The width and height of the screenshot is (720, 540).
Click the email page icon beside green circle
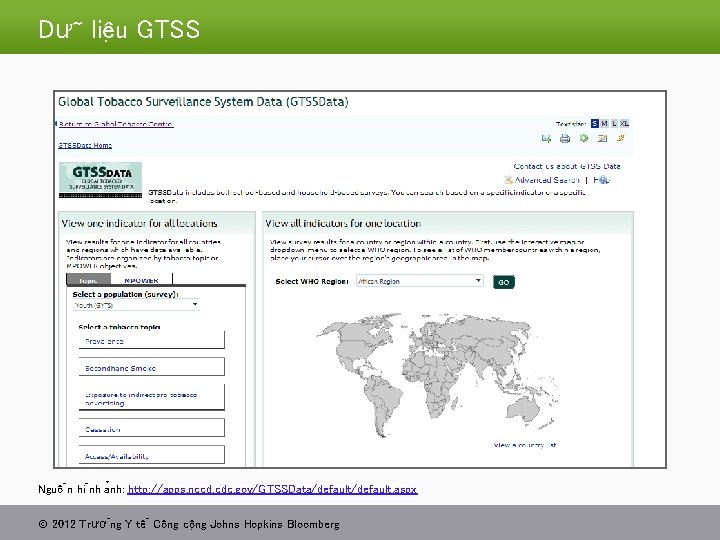tap(602, 138)
